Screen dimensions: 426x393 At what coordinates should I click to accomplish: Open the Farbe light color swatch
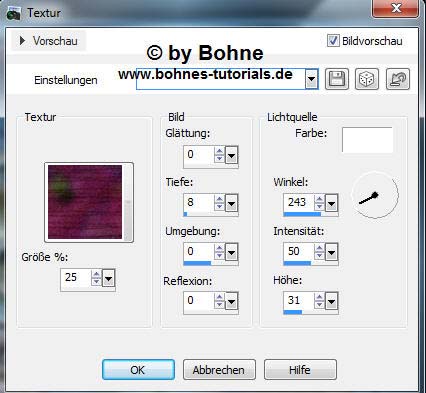pyautogui.click(x=367, y=140)
